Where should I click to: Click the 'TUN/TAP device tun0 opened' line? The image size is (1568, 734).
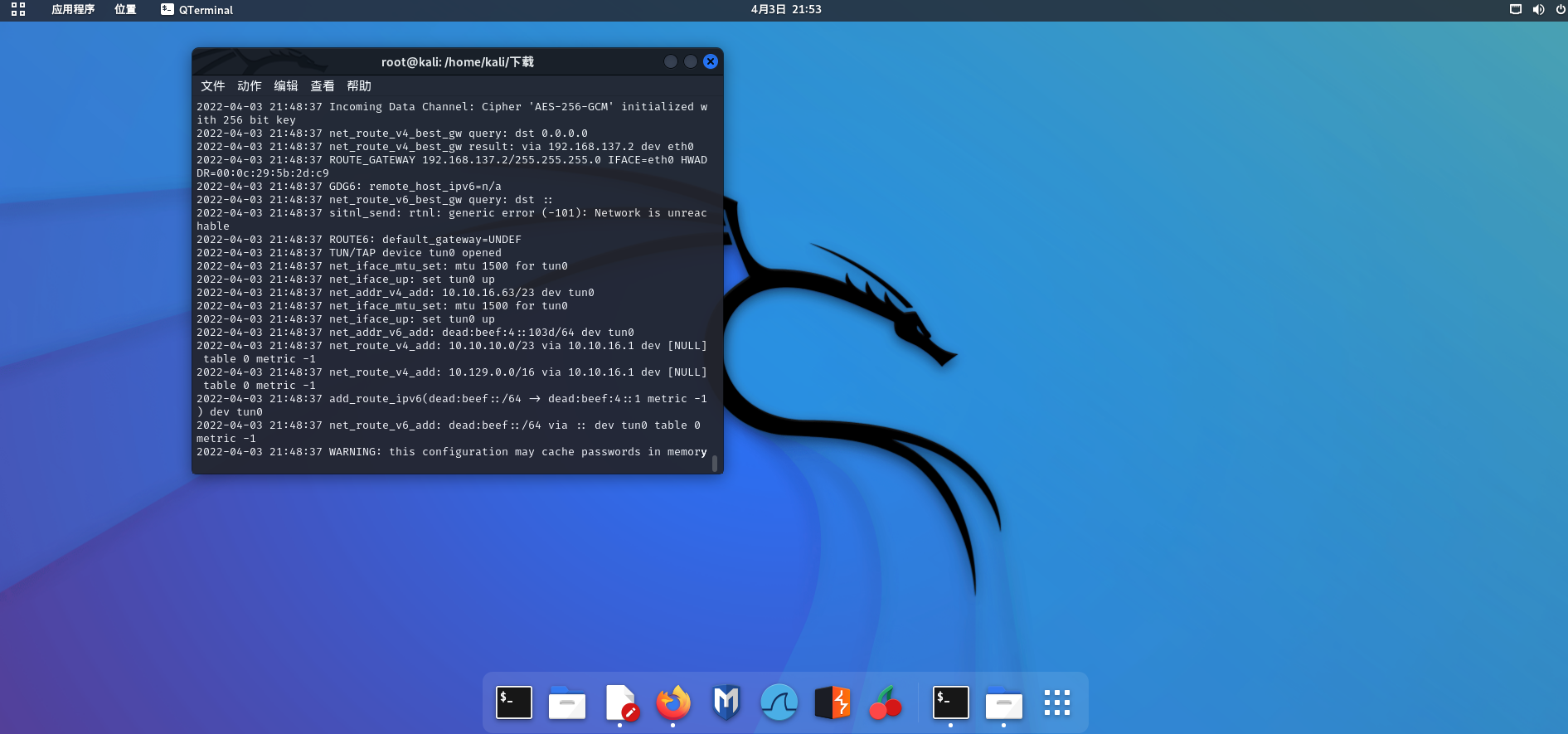(x=349, y=253)
